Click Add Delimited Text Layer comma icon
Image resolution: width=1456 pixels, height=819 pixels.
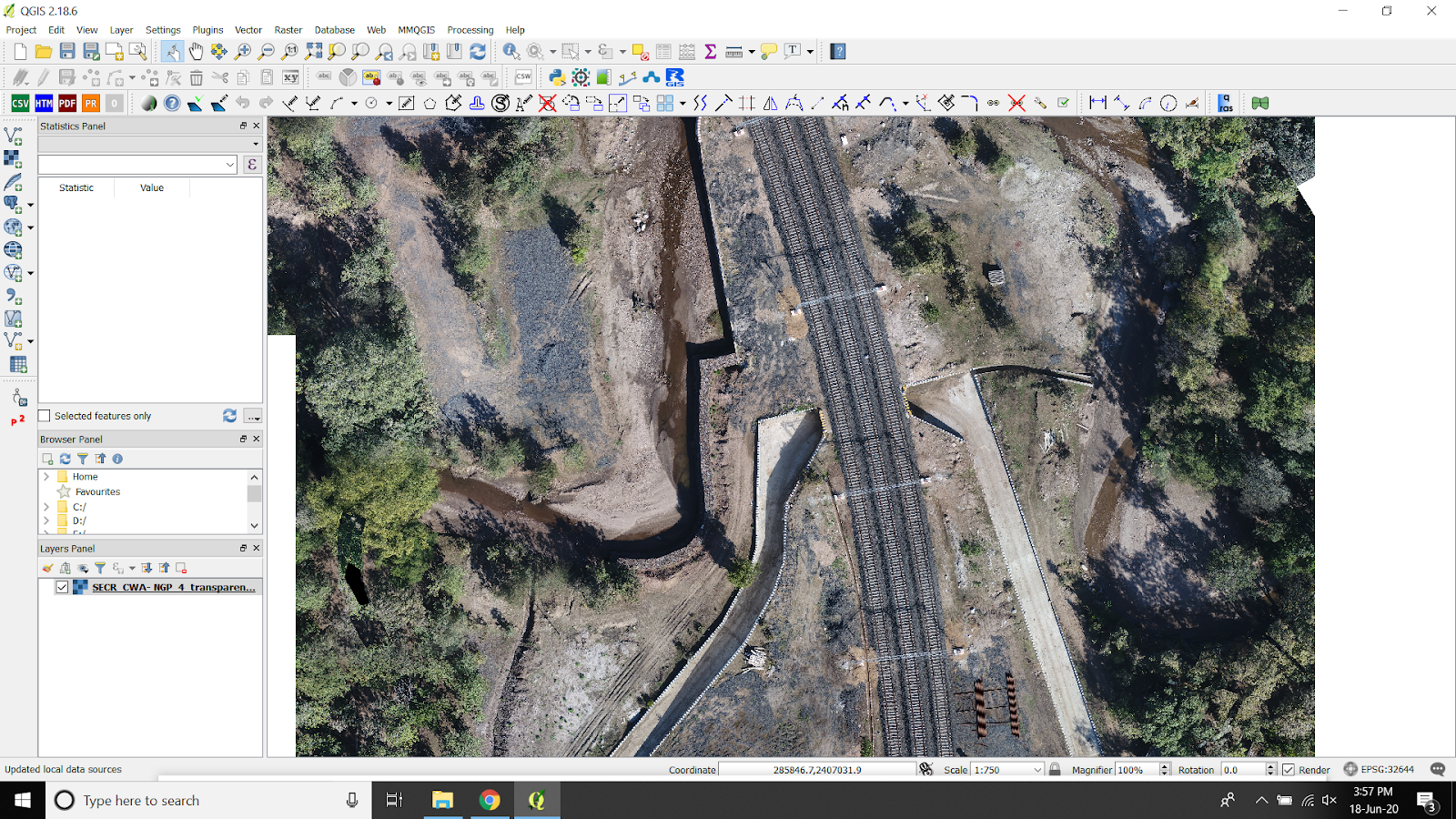point(13,296)
